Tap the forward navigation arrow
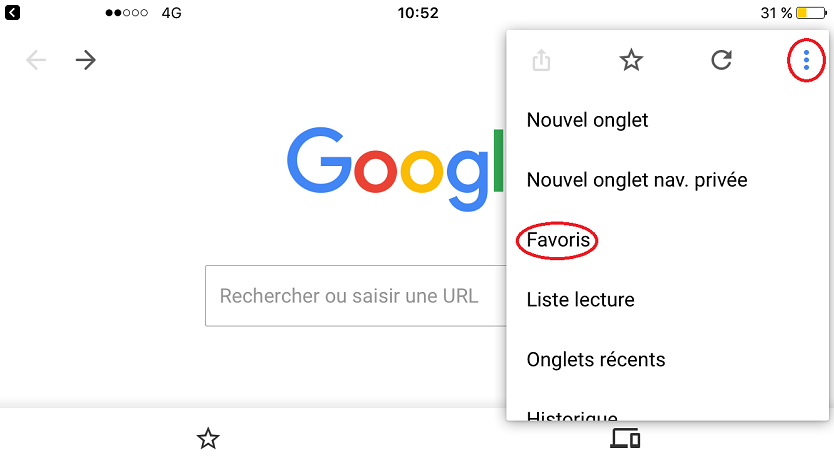 86,60
